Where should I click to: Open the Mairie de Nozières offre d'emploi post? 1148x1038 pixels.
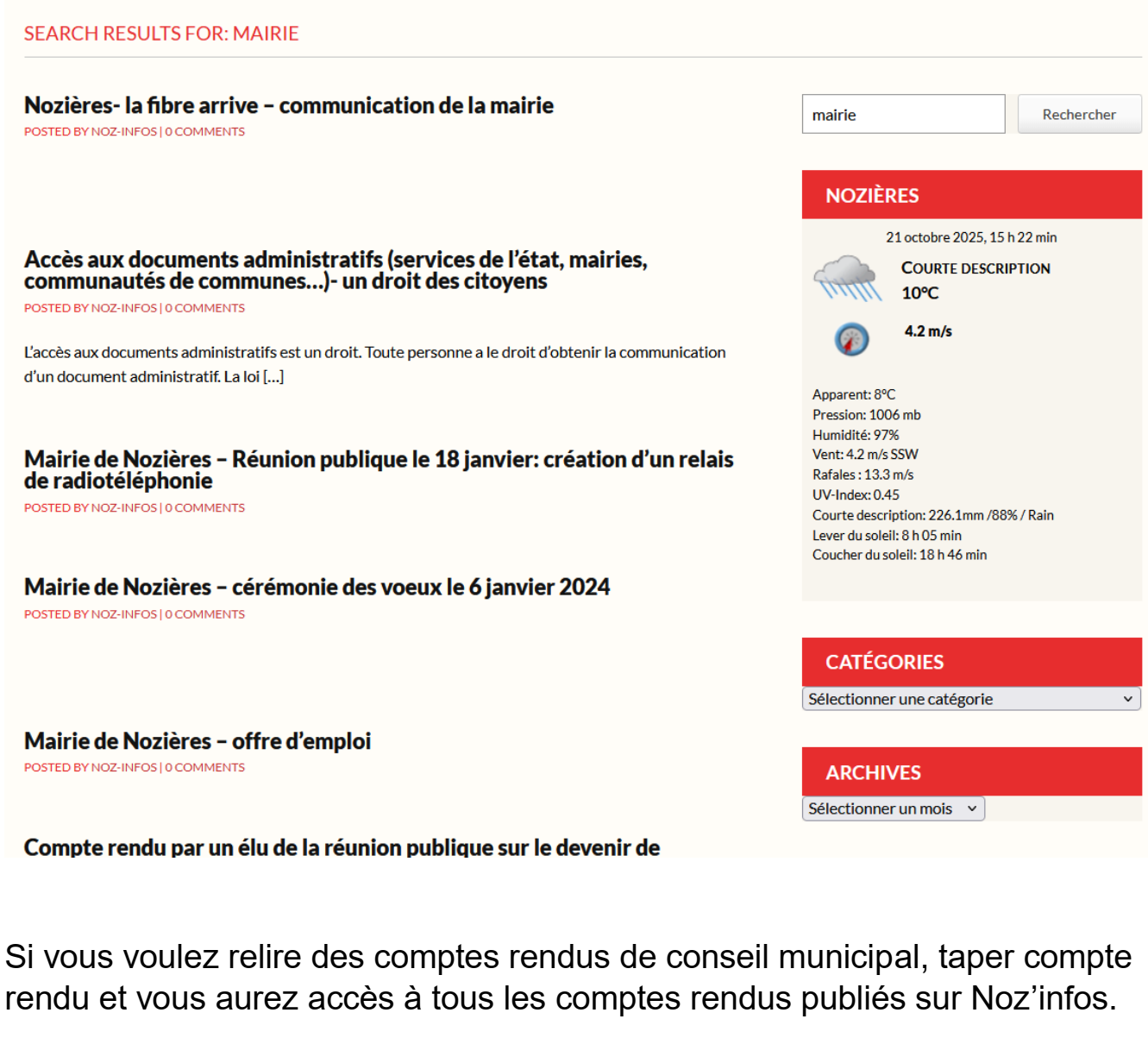pyautogui.click(x=198, y=741)
